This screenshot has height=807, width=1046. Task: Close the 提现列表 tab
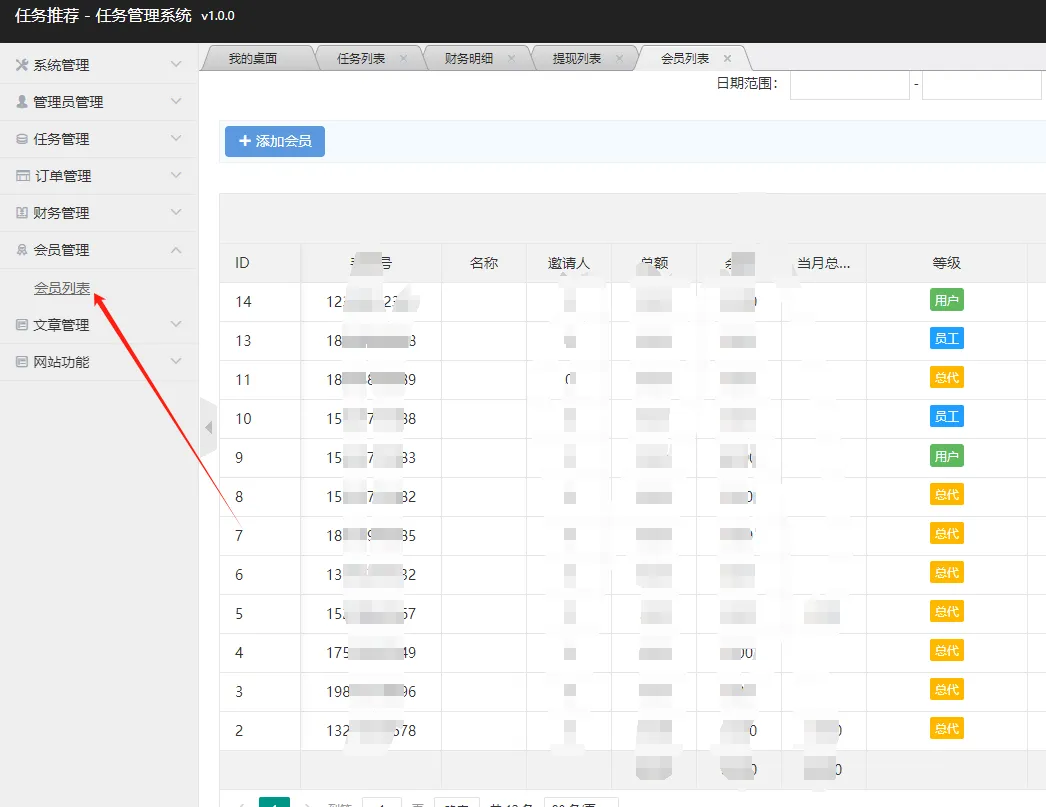point(620,59)
